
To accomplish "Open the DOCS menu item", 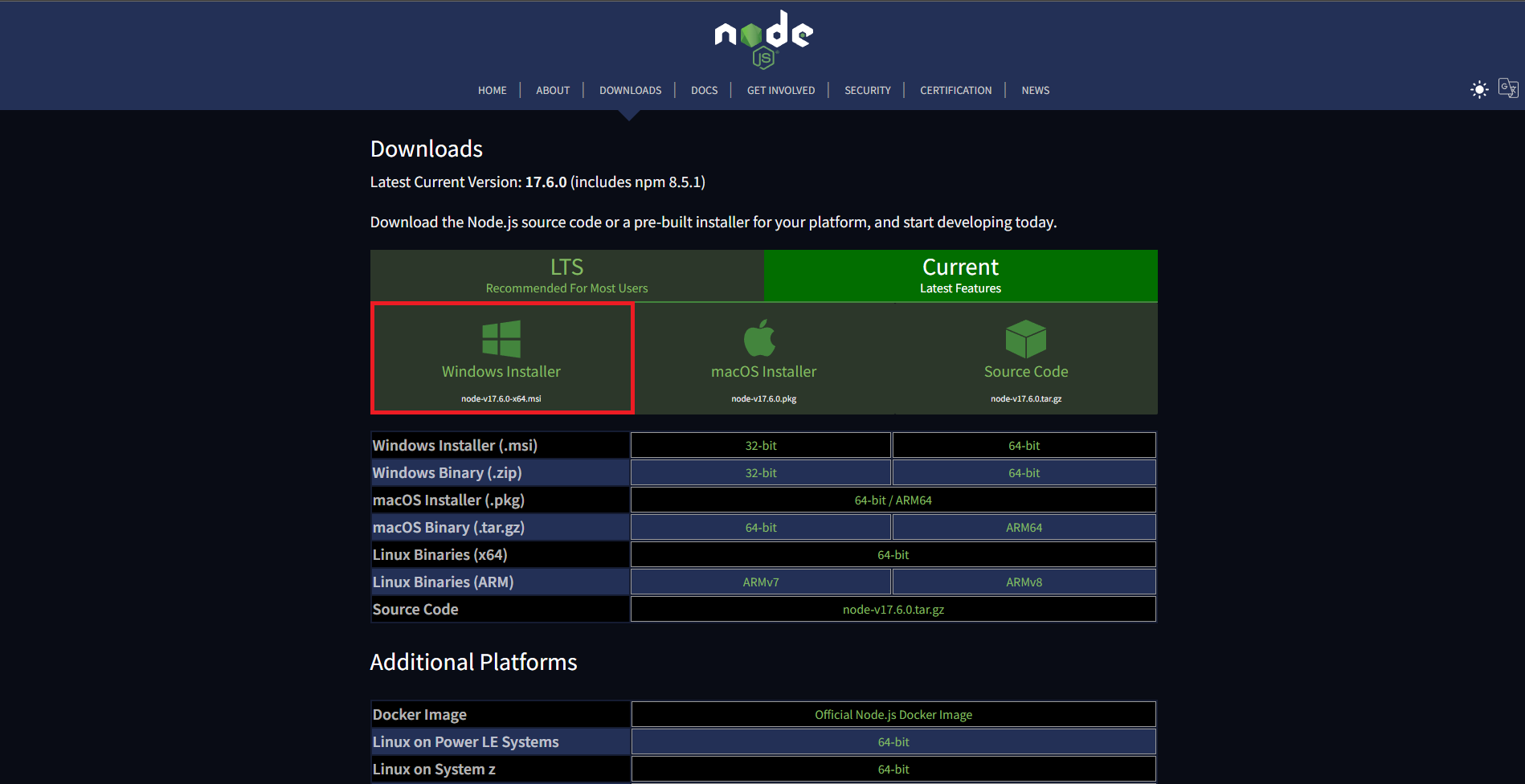I will tap(705, 90).
